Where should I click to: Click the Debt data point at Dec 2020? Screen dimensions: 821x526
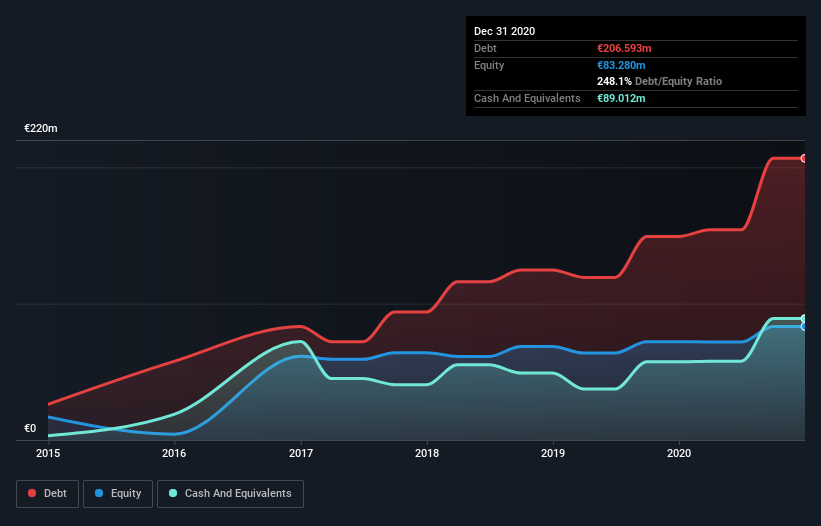pos(804,158)
